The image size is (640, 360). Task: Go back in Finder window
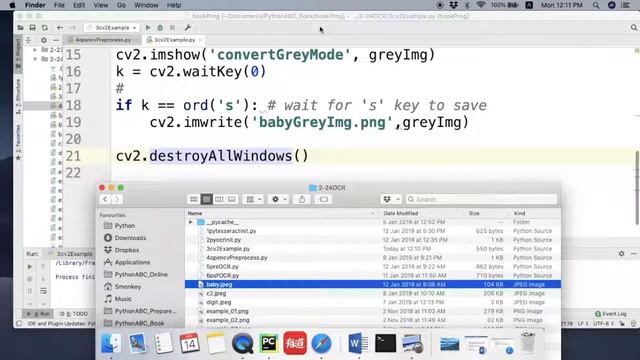pyautogui.click(x=105, y=199)
